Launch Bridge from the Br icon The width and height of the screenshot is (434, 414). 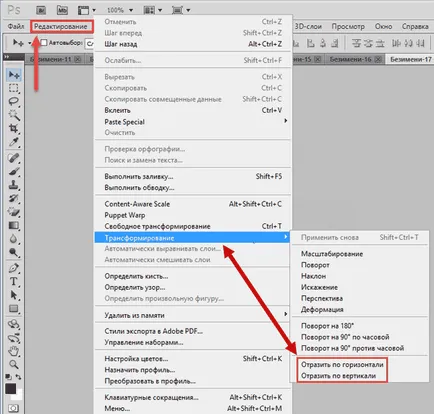41,10
